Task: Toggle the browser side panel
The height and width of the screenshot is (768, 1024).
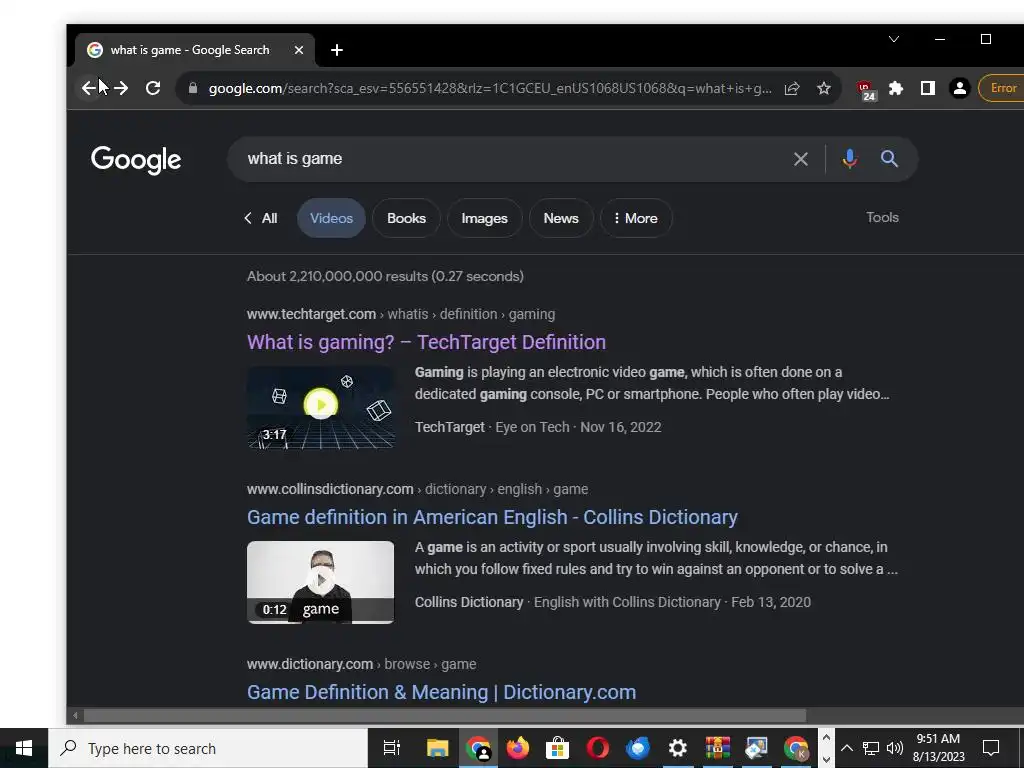Action: coord(928,88)
